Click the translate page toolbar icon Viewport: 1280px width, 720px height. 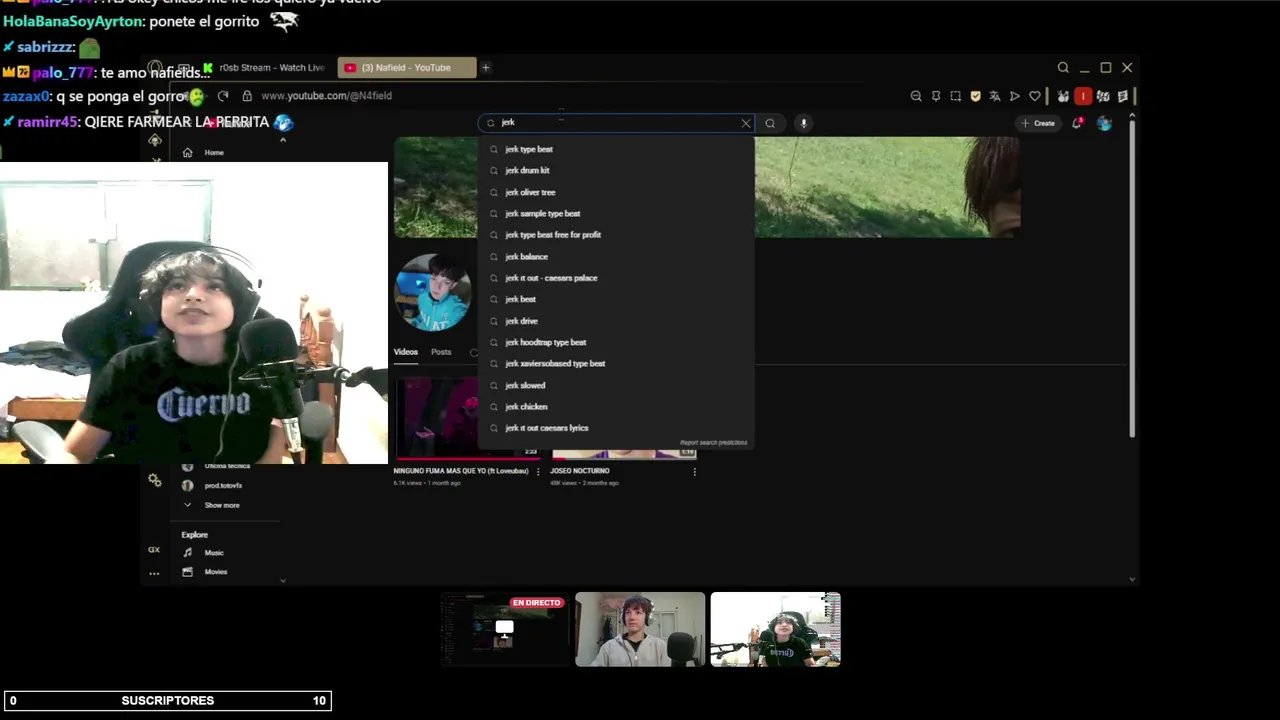pos(995,96)
